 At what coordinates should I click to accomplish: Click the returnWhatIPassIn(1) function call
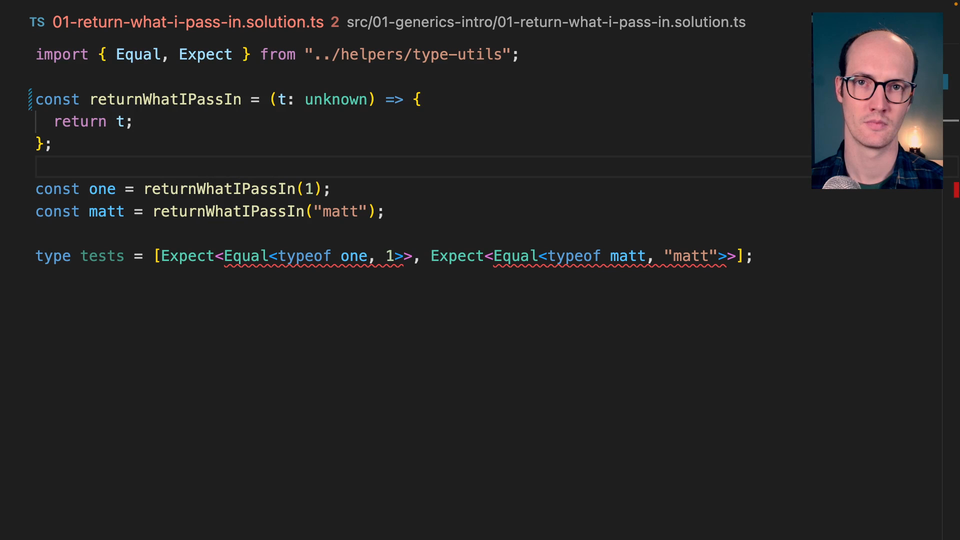(x=236, y=189)
